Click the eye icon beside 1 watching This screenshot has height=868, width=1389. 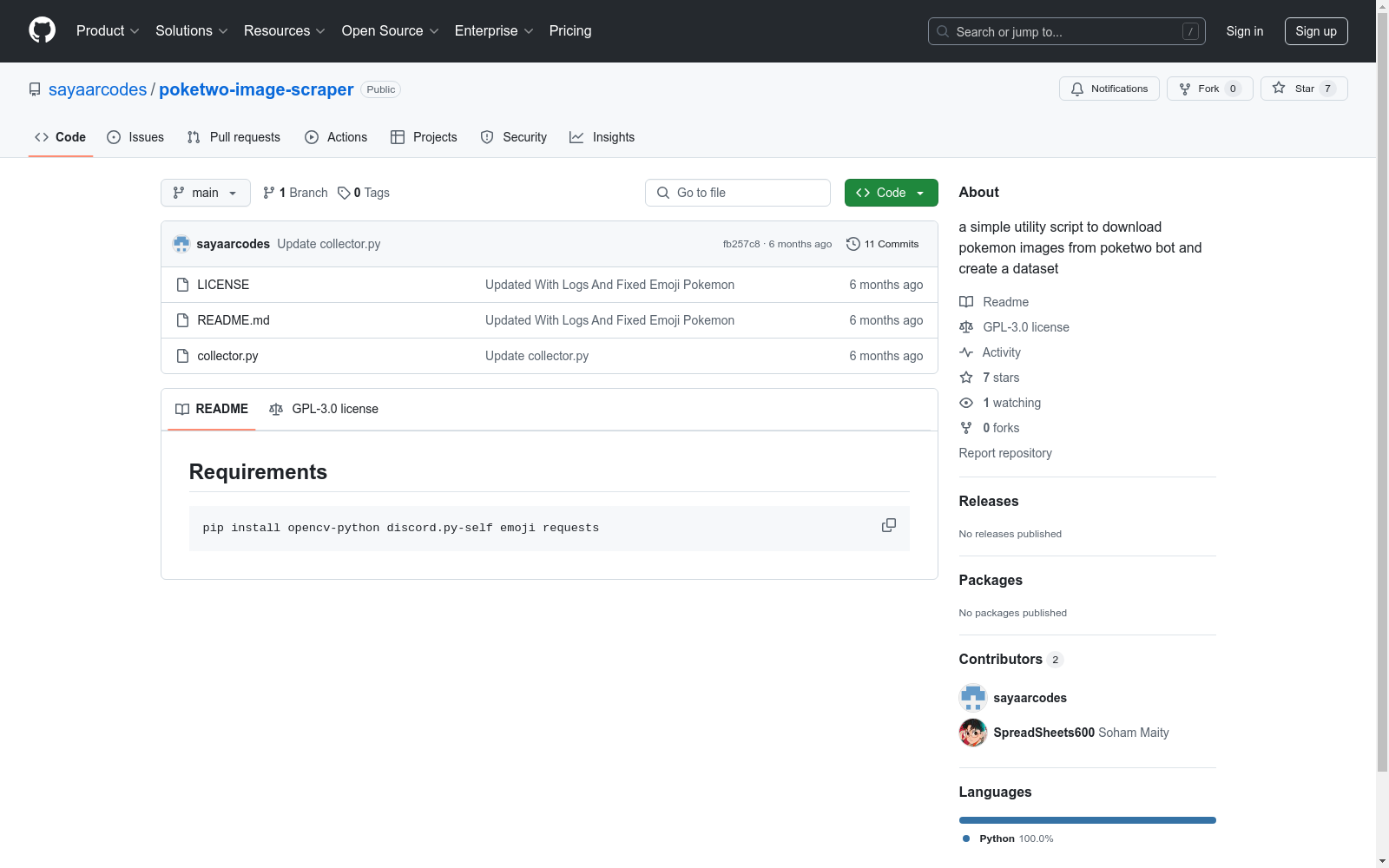pos(966,403)
